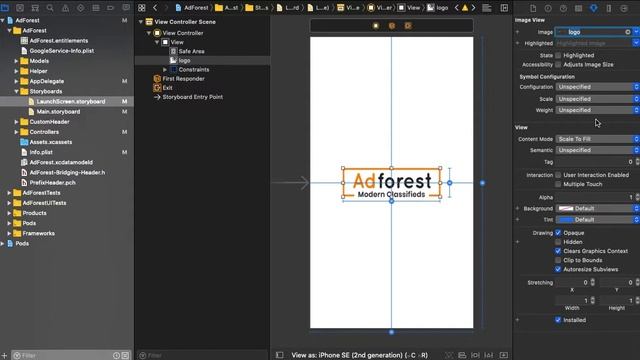Jump to the next issue

[x=473, y=8]
